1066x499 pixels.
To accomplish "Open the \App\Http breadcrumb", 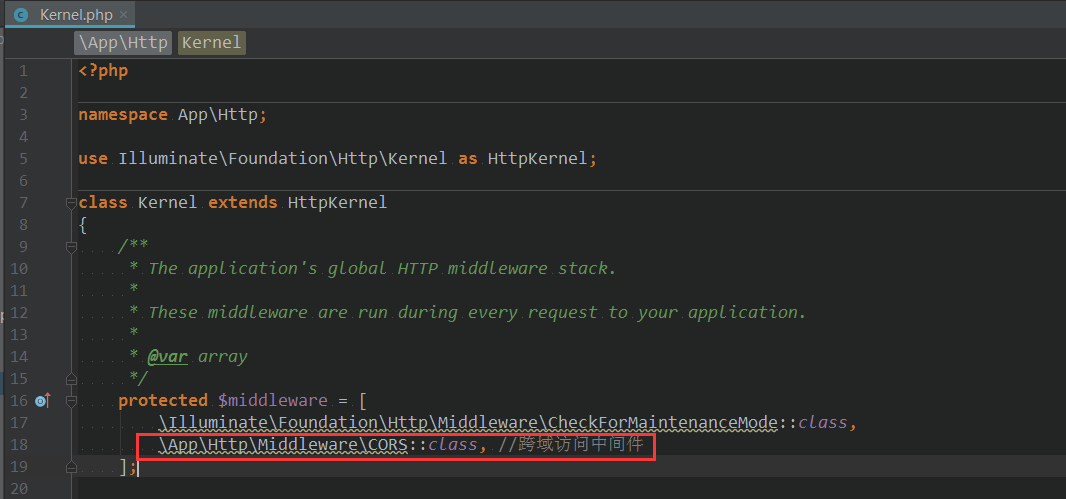I will click(123, 43).
